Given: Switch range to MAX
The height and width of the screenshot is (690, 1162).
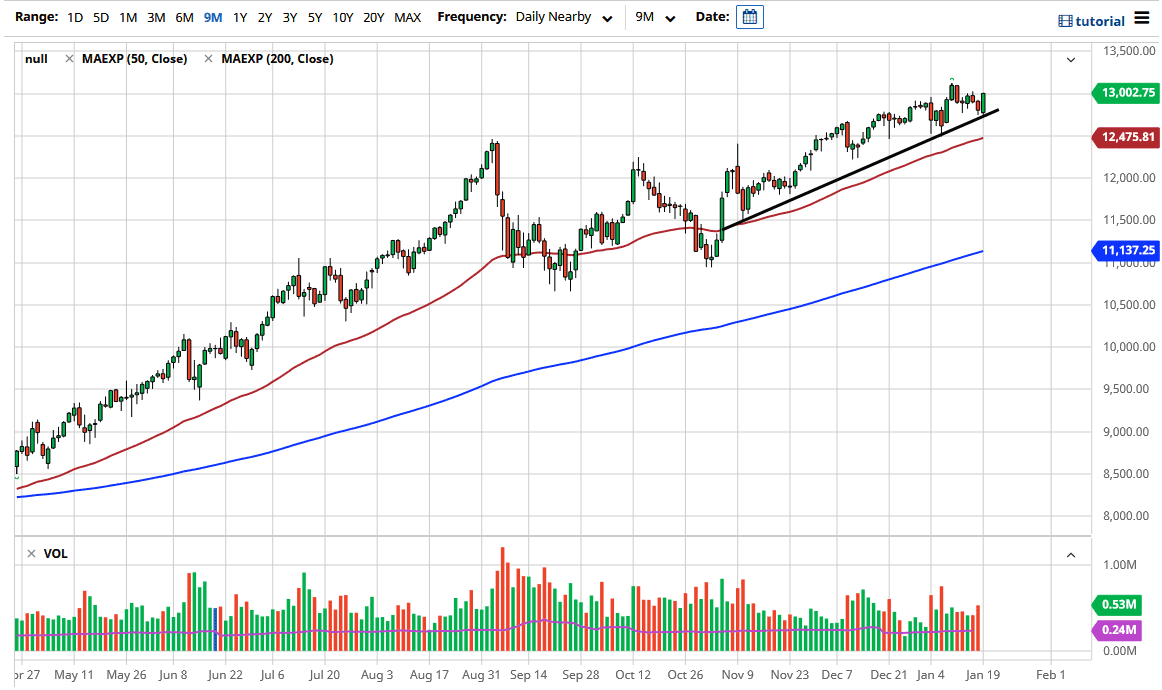Looking at the screenshot, I should point(407,17).
